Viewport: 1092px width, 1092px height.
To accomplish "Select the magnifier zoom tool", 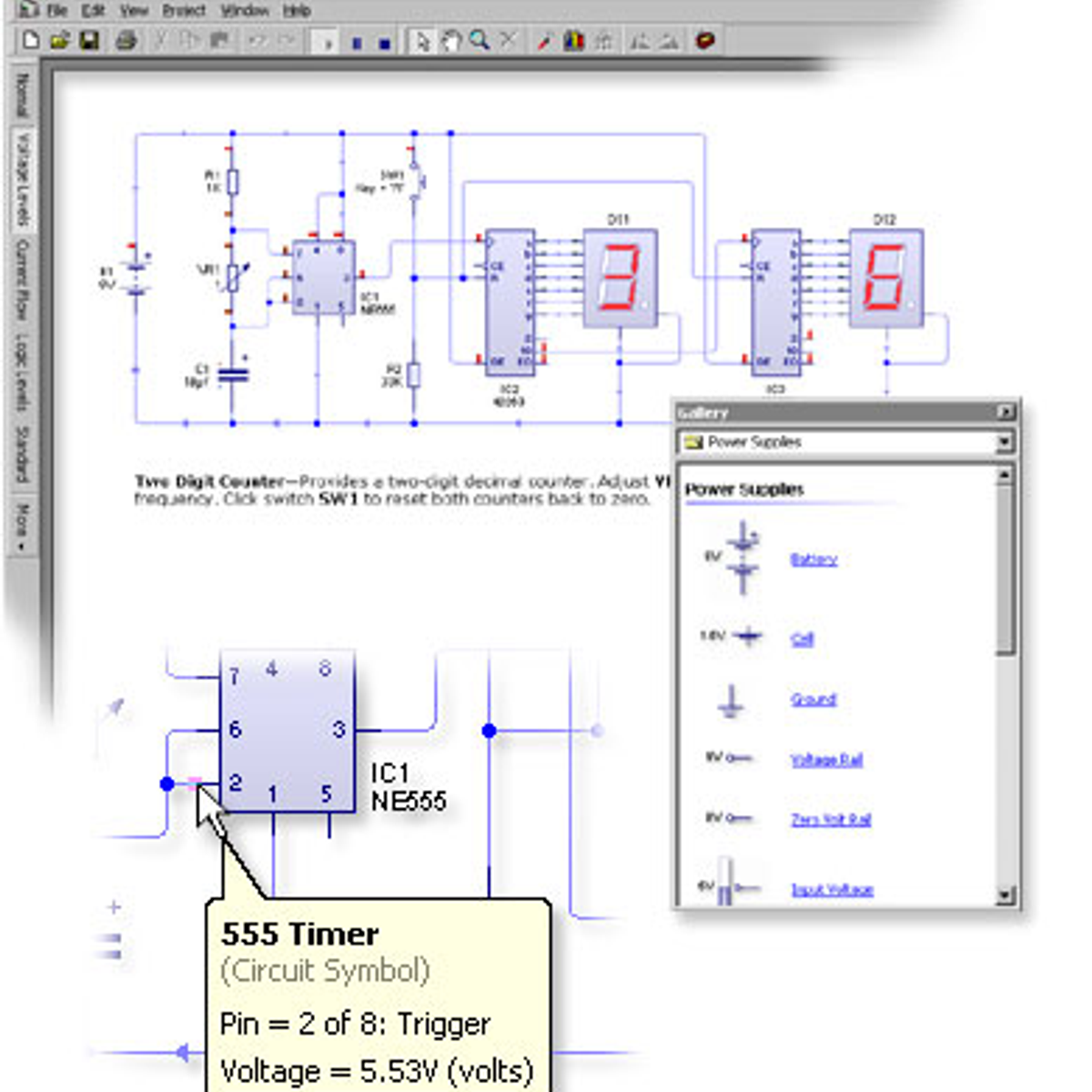I will 479,41.
